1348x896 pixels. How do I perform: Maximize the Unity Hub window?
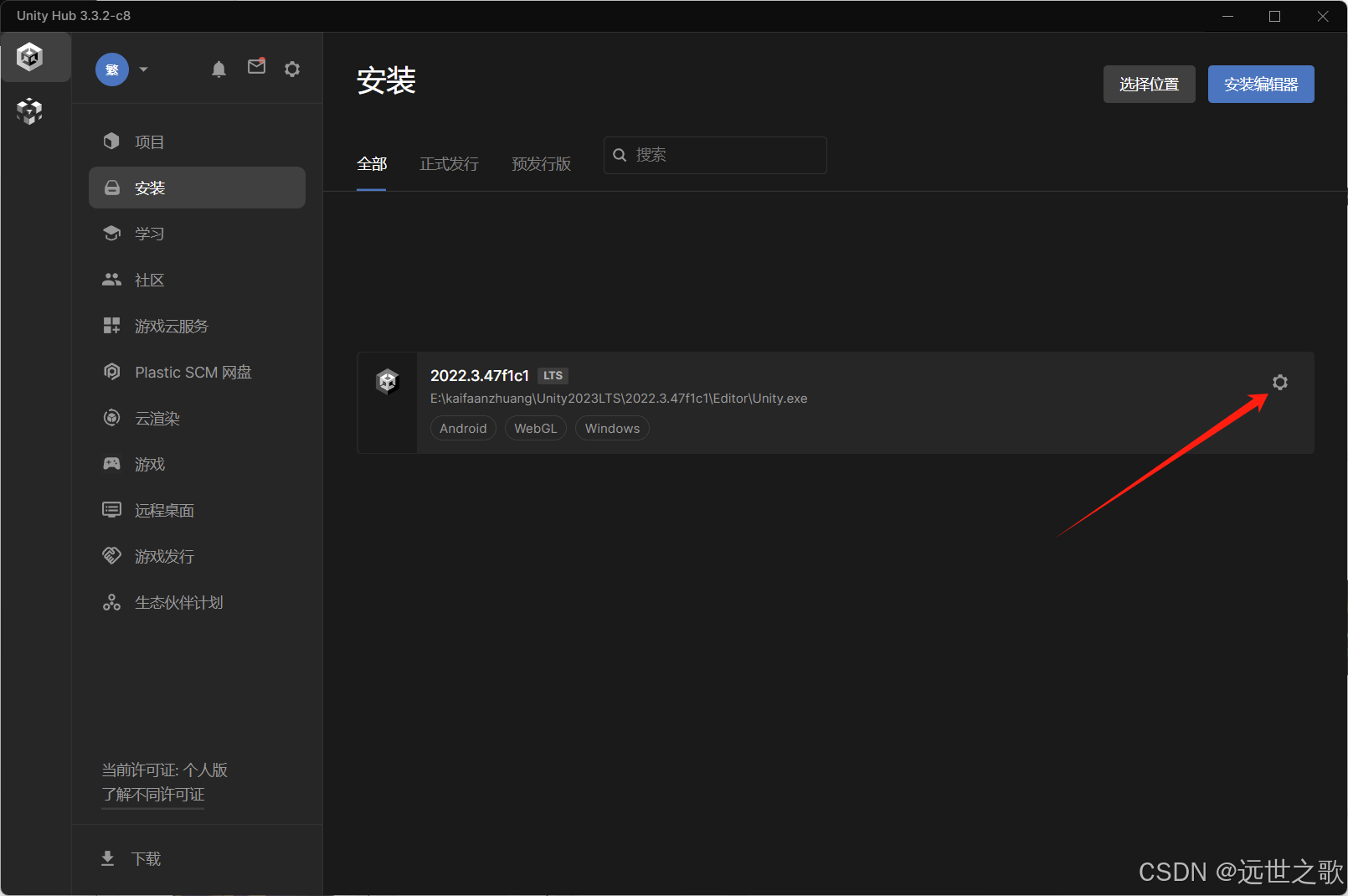pyautogui.click(x=1274, y=16)
